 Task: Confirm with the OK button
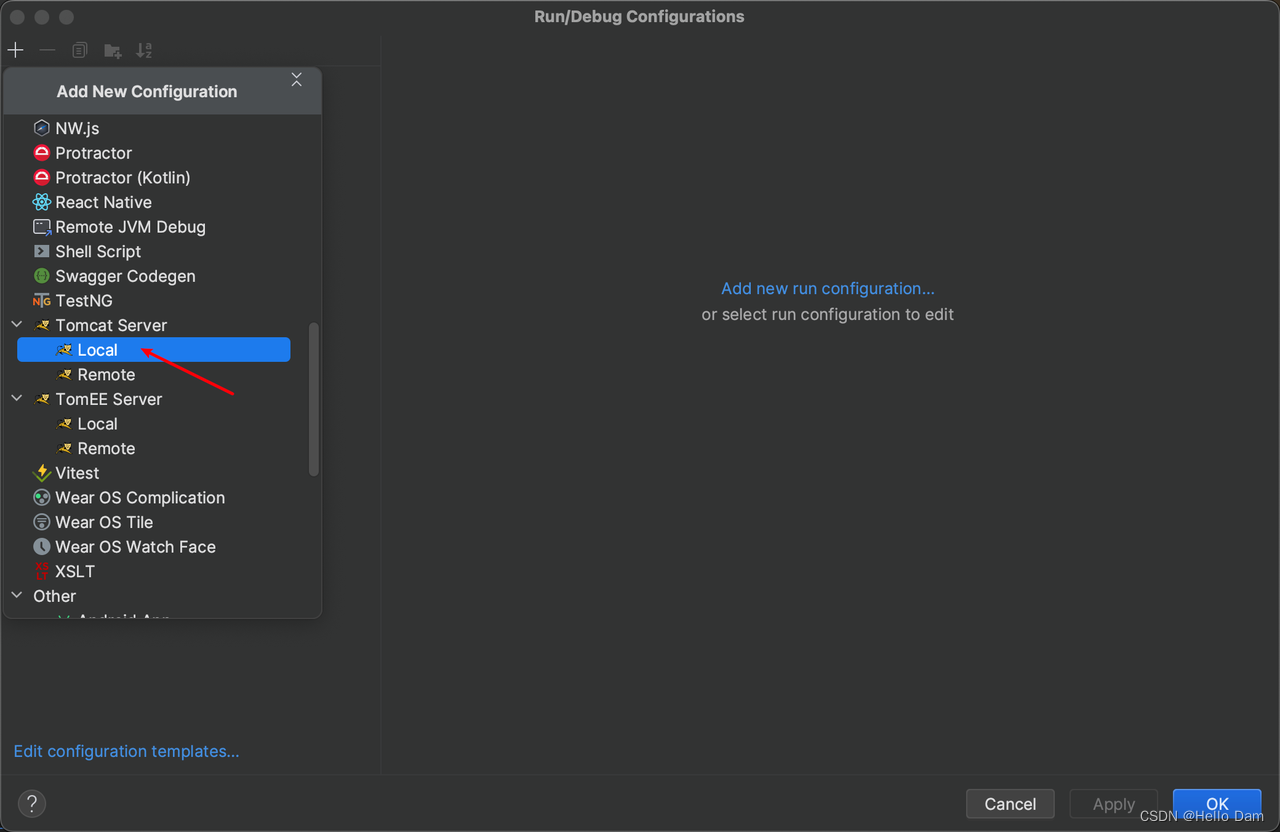tap(1217, 804)
